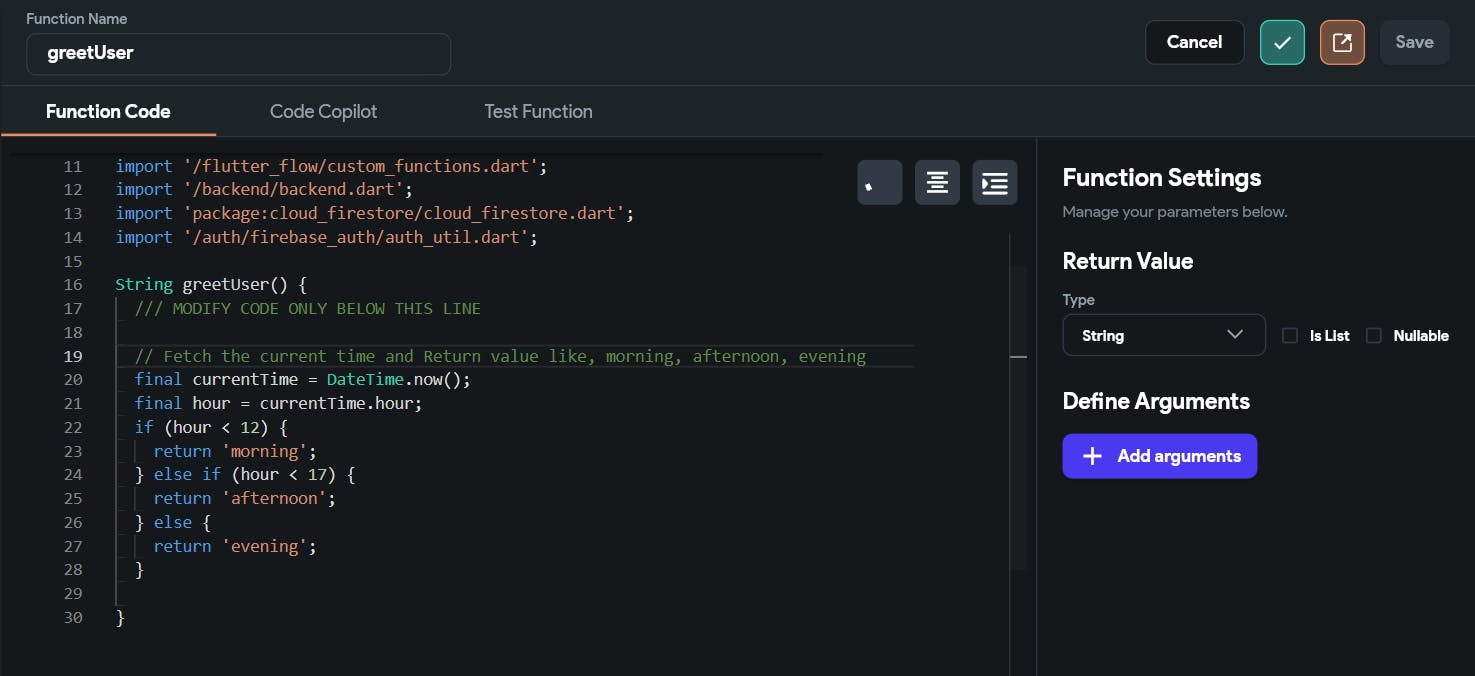Viewport: 1475px width, 676px height.
Task: Click the editor vertical scrollbar marker
Action: tap(1018, 356)
